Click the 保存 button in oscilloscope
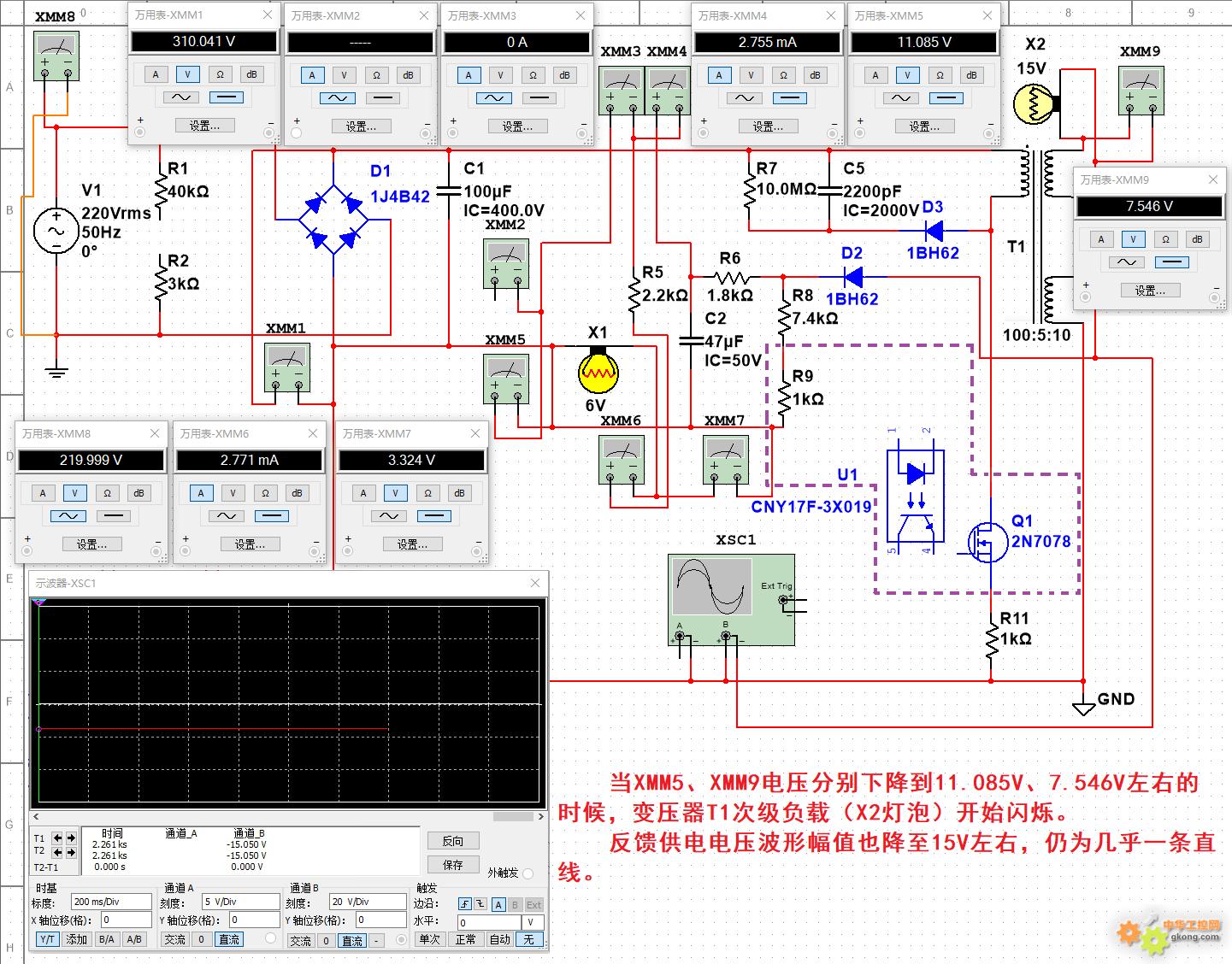Viewport: 1232px width, 964px height. tap(453, 864)
